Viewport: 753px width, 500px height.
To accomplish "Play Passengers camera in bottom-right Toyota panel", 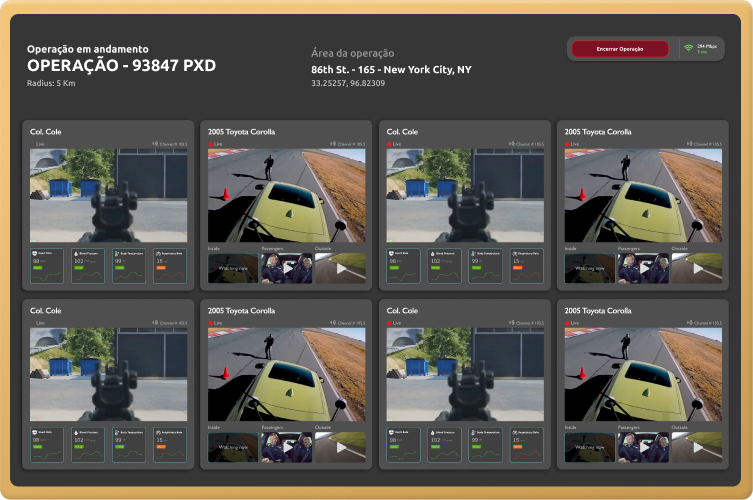I will pyautogui.click(x=643, y=448).
